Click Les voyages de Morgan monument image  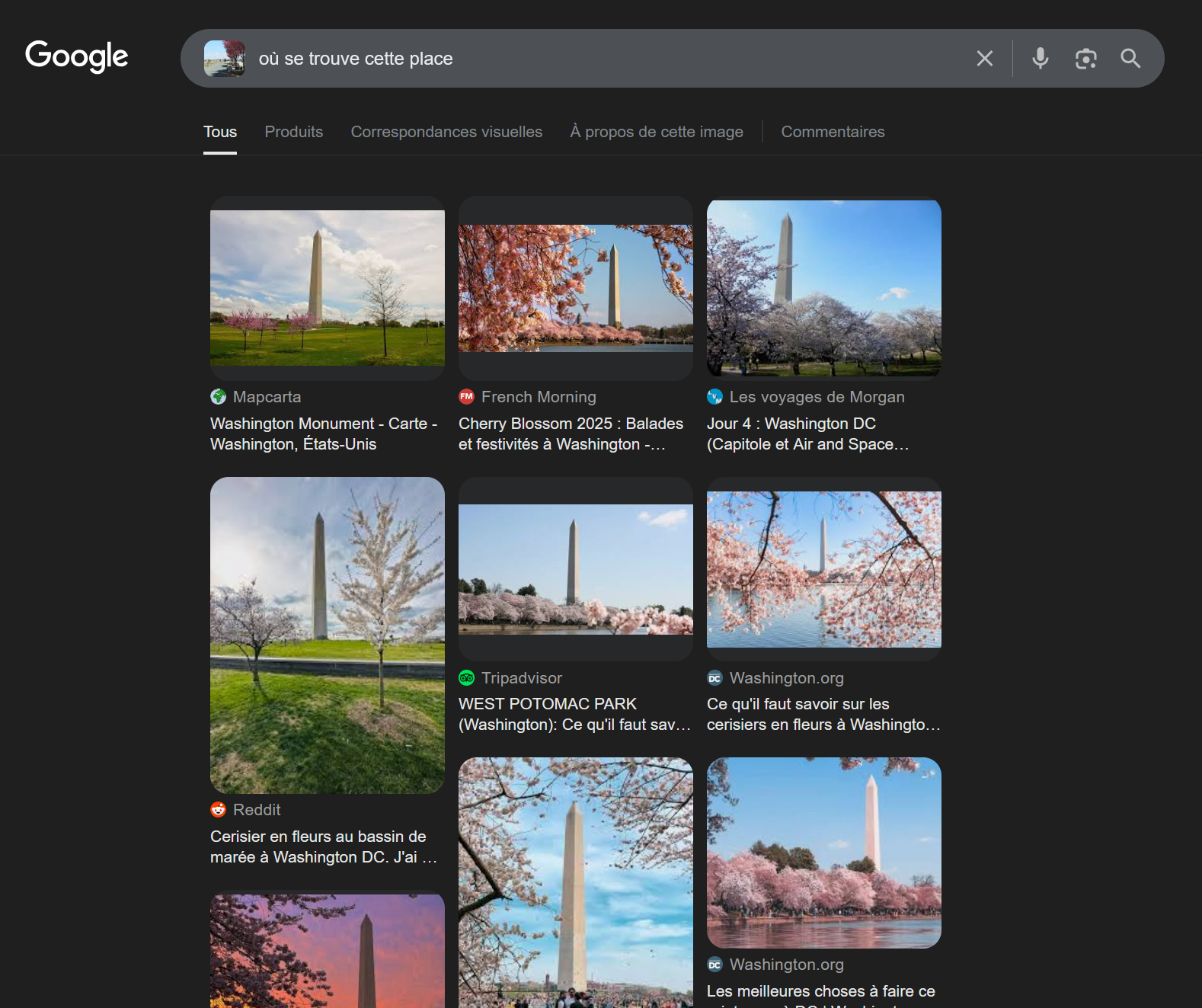[x=823, y=288]
